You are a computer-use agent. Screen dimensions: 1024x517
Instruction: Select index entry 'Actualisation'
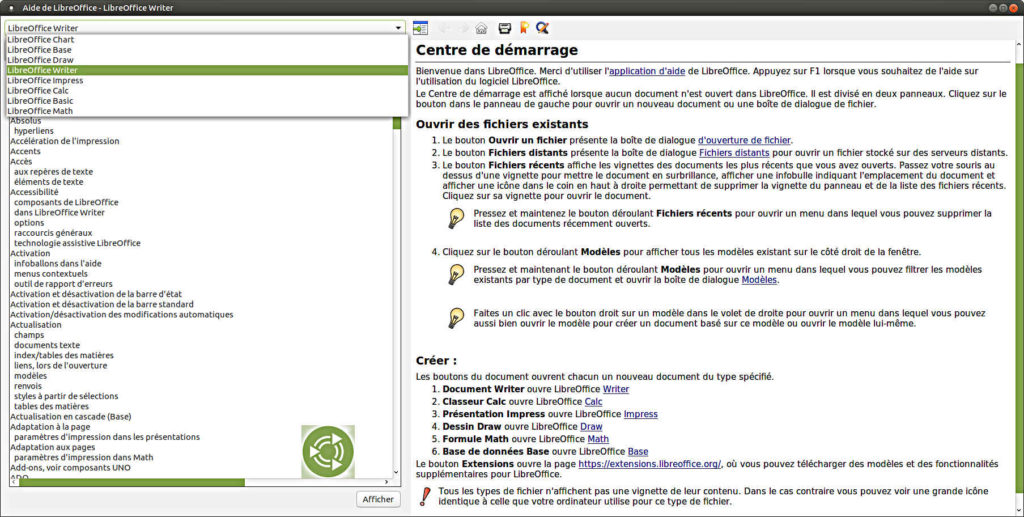coord(36,324)
